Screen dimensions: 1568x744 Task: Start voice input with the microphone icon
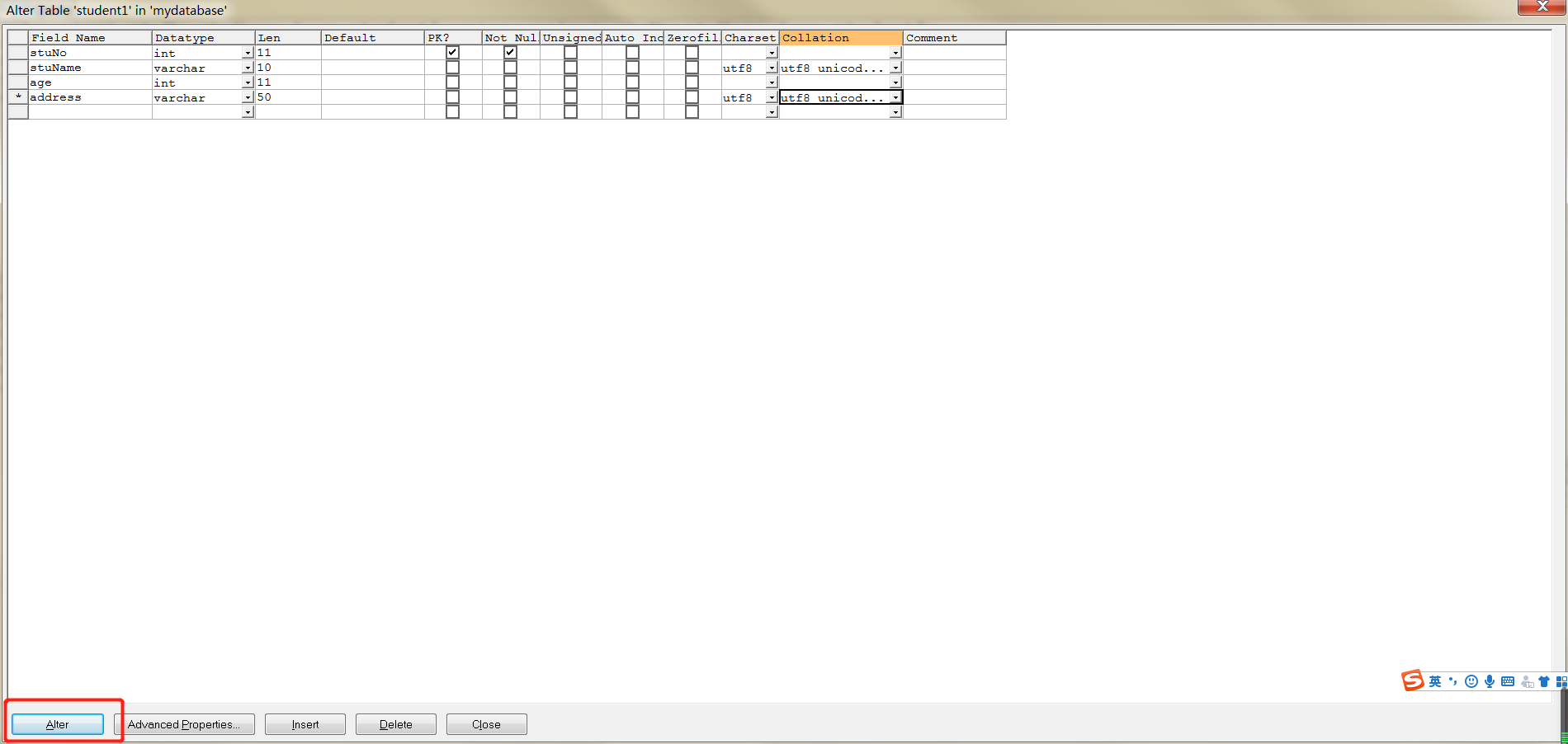1489,681
